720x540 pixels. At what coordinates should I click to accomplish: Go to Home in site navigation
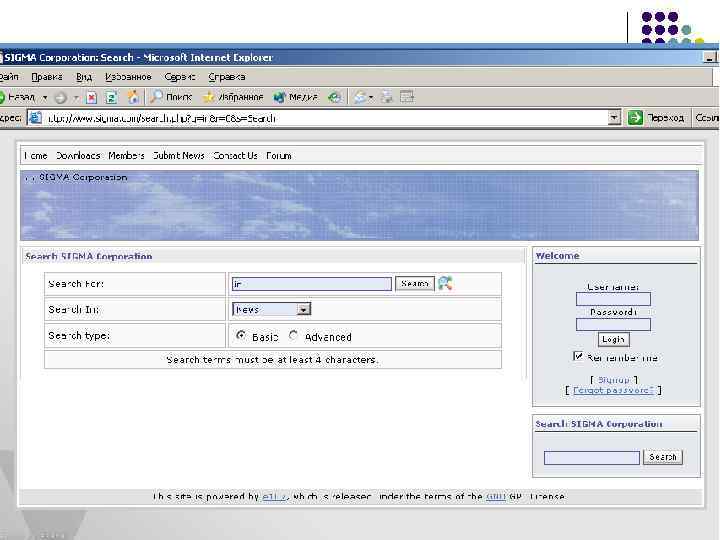pos(35,156)
